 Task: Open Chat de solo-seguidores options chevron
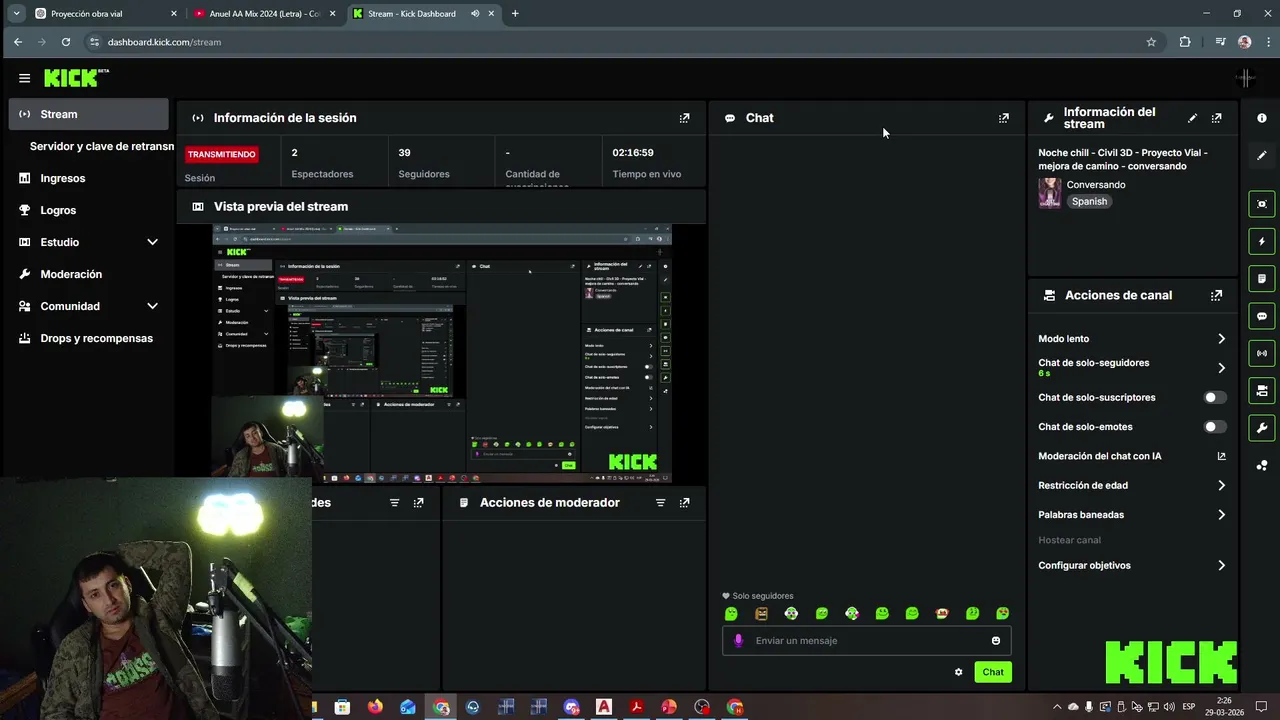click(1221, 368)
